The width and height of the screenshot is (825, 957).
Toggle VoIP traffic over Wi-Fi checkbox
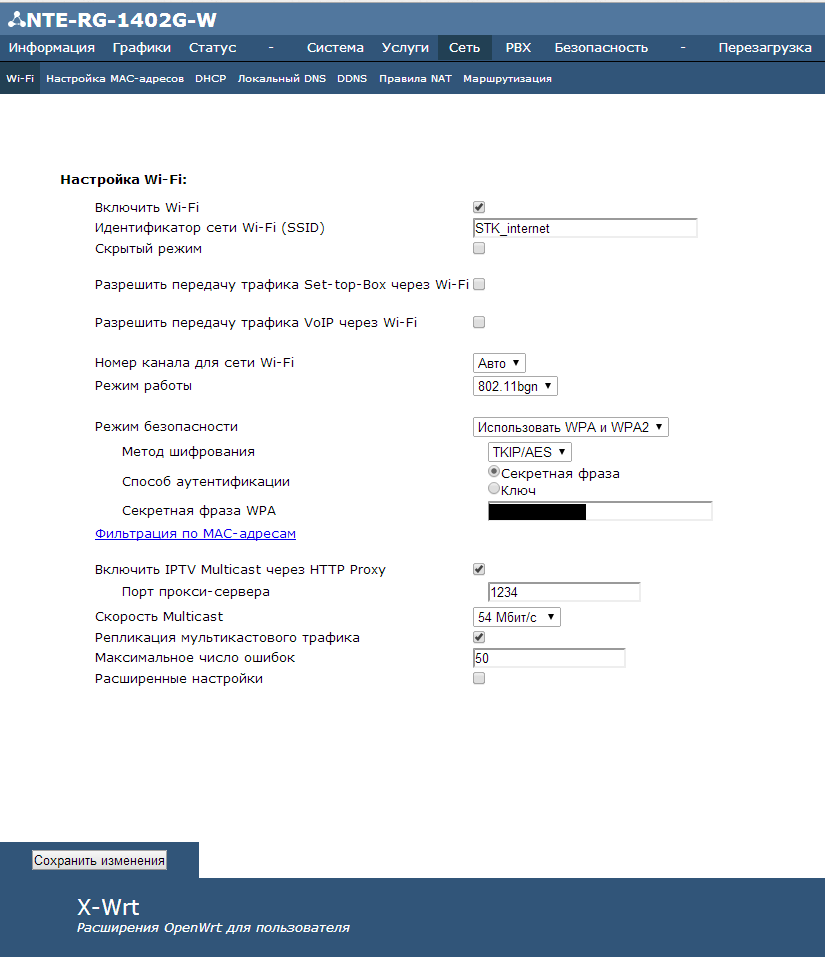tap(479, 322)
